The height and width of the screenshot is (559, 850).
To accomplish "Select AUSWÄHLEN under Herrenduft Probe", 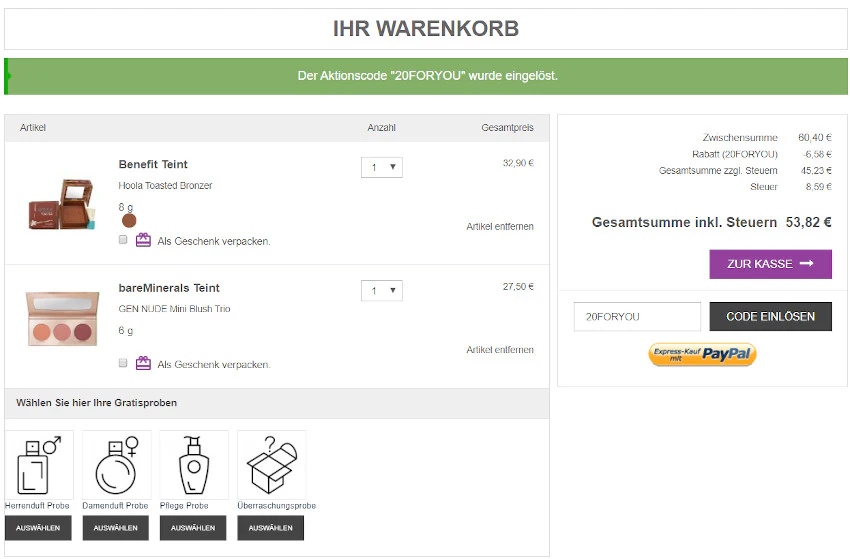I will pyautogui.click(x=38, y=528).
